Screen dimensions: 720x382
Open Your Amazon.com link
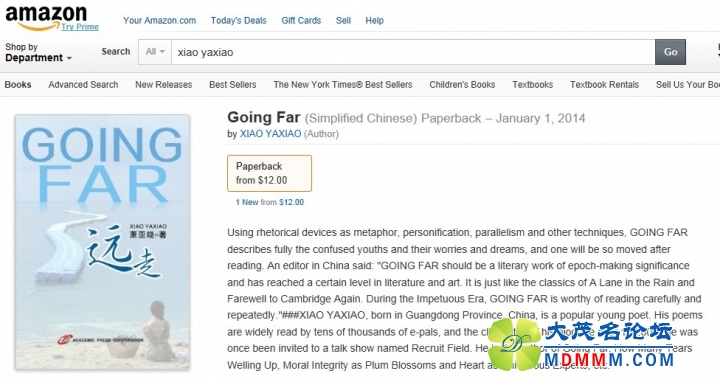pyautogui.click(x=159, y=21)
